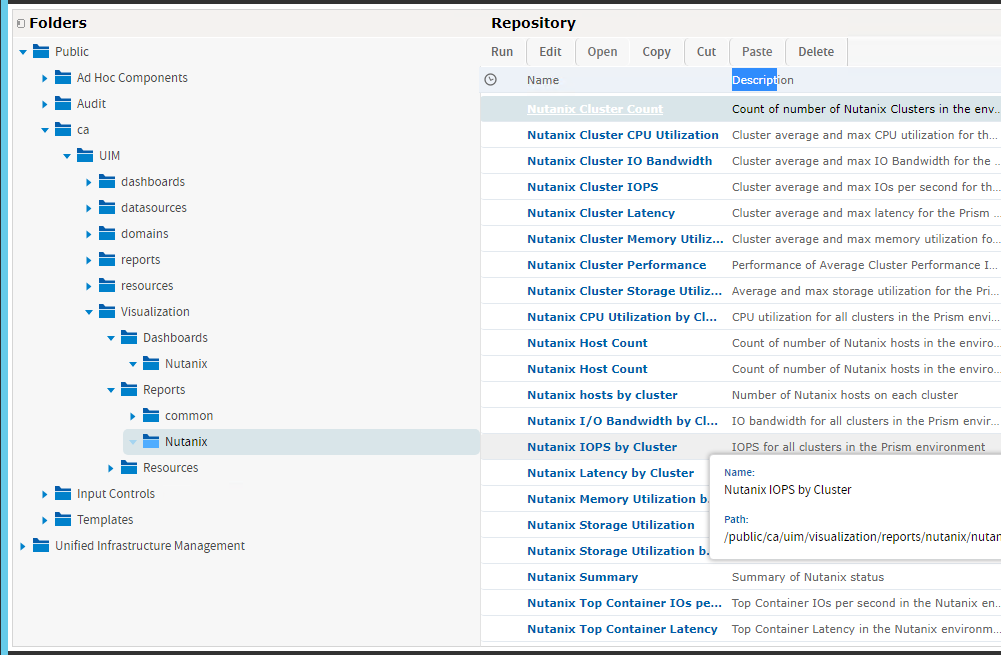Click the dashboards folder icon under UIM
The image size is (1001, 655).
pos(106,181)
